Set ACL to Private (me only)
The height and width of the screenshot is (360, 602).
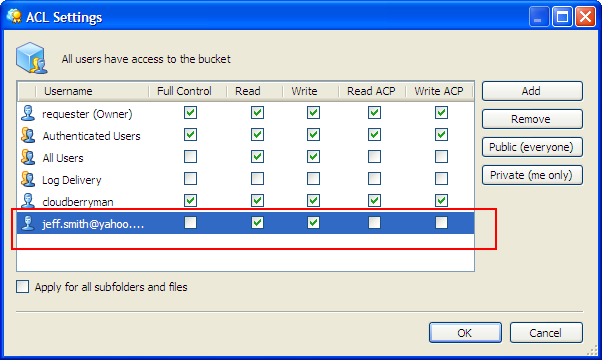[x=532, y=175]
